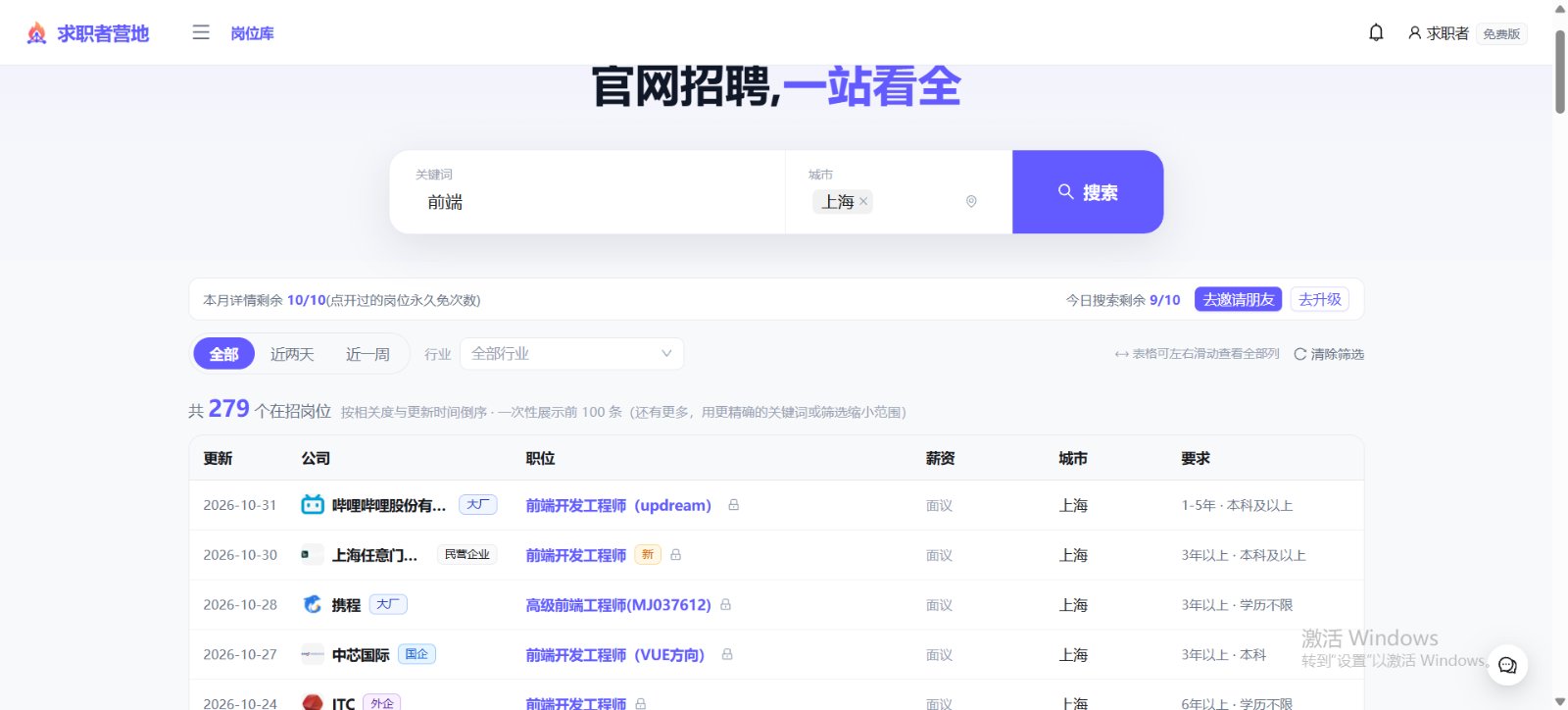Select the 近两天 time filter
This screenshot has height=710, width=1568.
click(292, 354)
